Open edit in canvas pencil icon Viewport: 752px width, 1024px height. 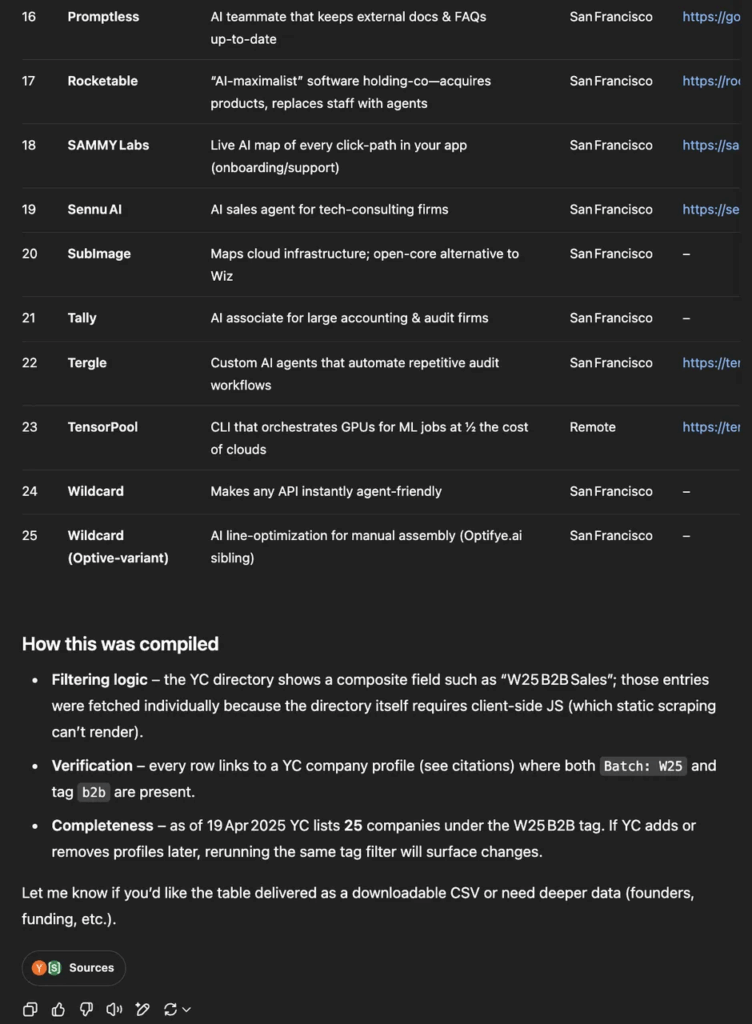tap(142, 1009)
